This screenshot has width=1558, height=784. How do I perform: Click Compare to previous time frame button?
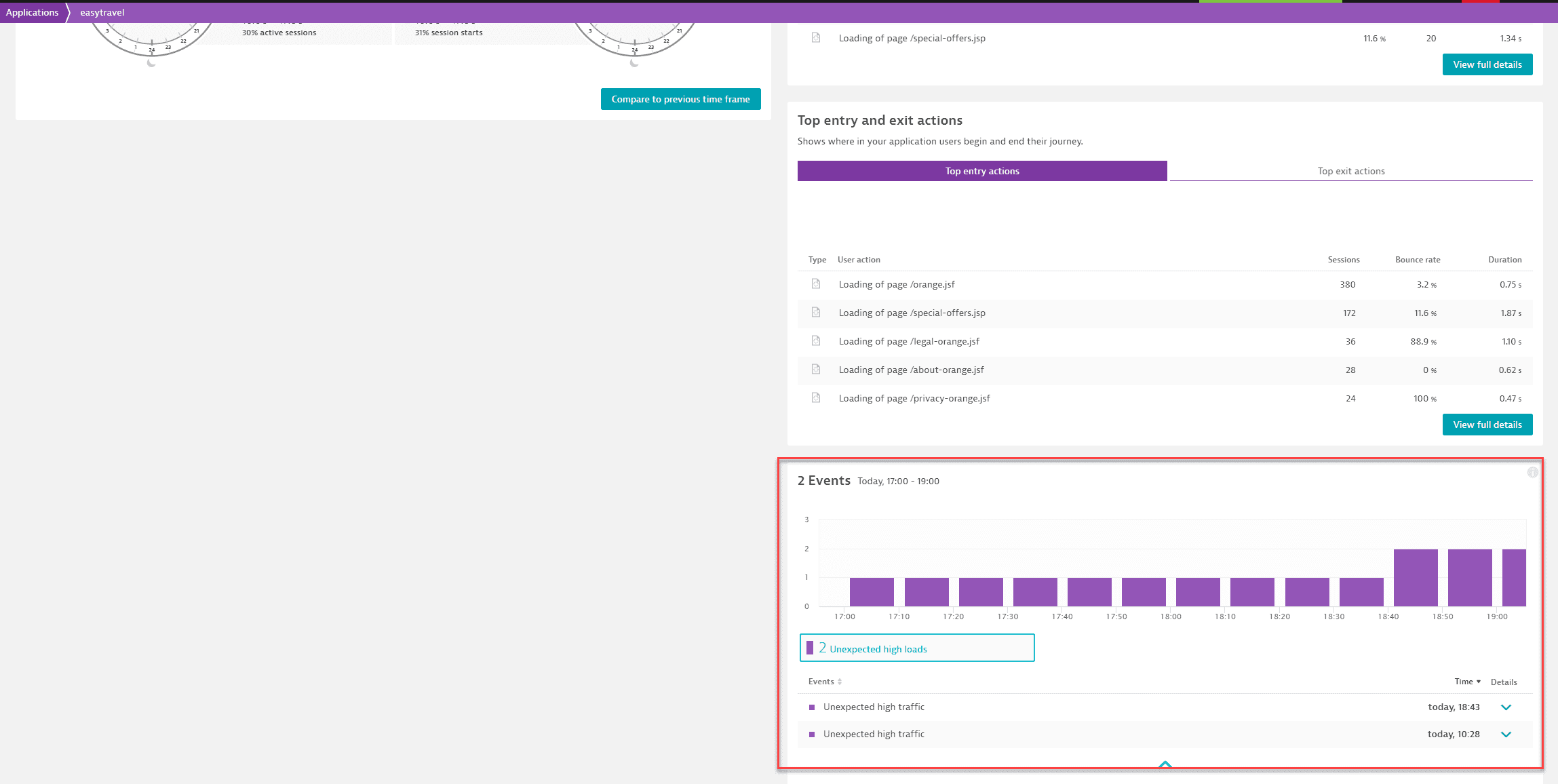[x=680, y=96]
